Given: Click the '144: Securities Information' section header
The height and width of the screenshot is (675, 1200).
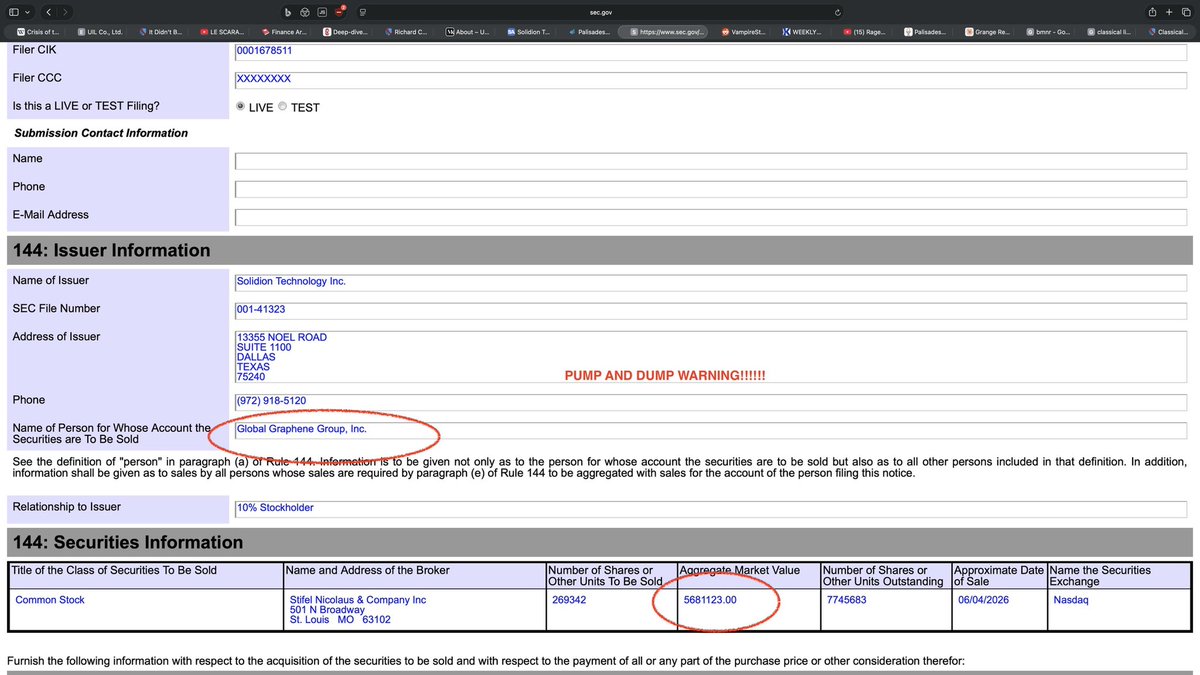Looking at the screenshot, I should 600,542.
